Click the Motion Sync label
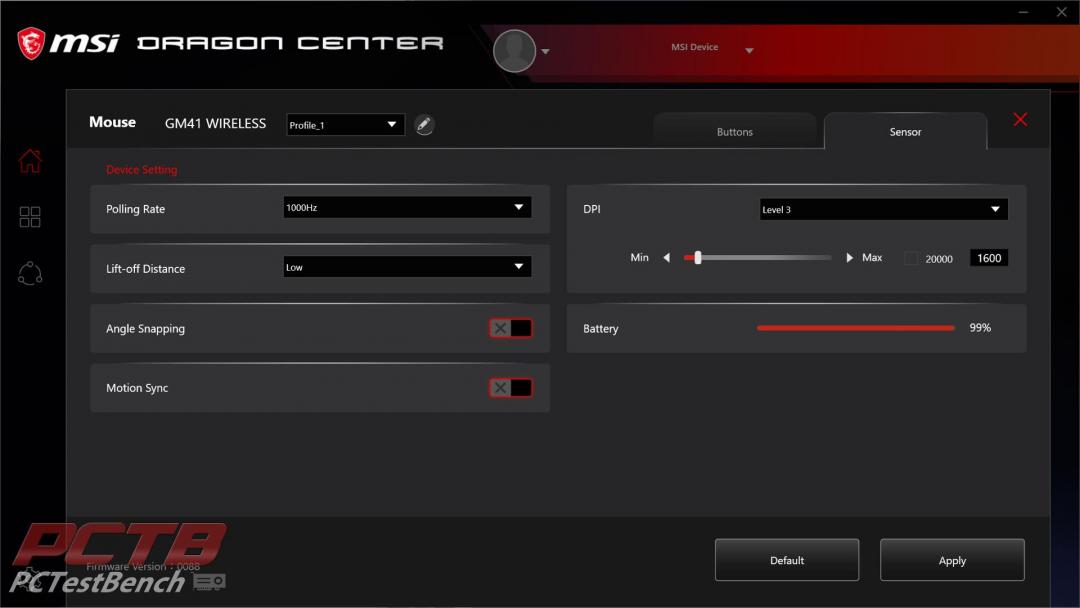Screen dimensions: 1080x608 point(137,388)
